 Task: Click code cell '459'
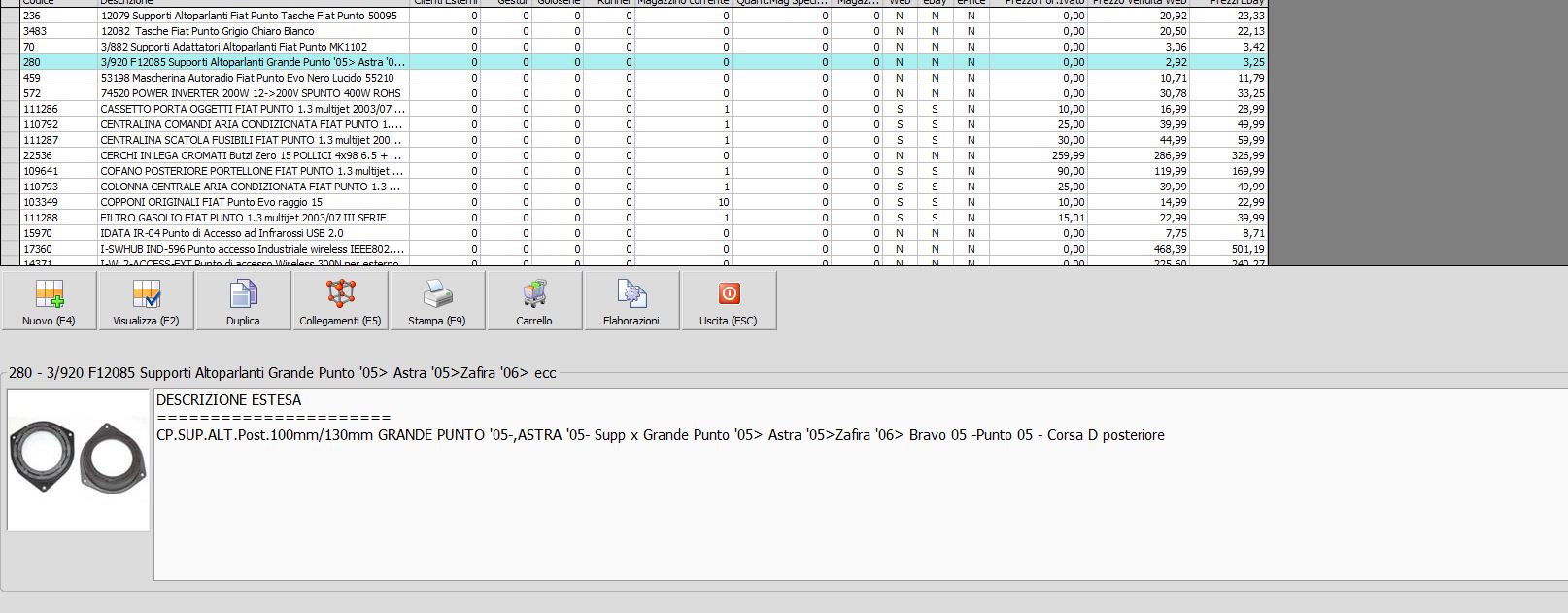pos(59,78)
